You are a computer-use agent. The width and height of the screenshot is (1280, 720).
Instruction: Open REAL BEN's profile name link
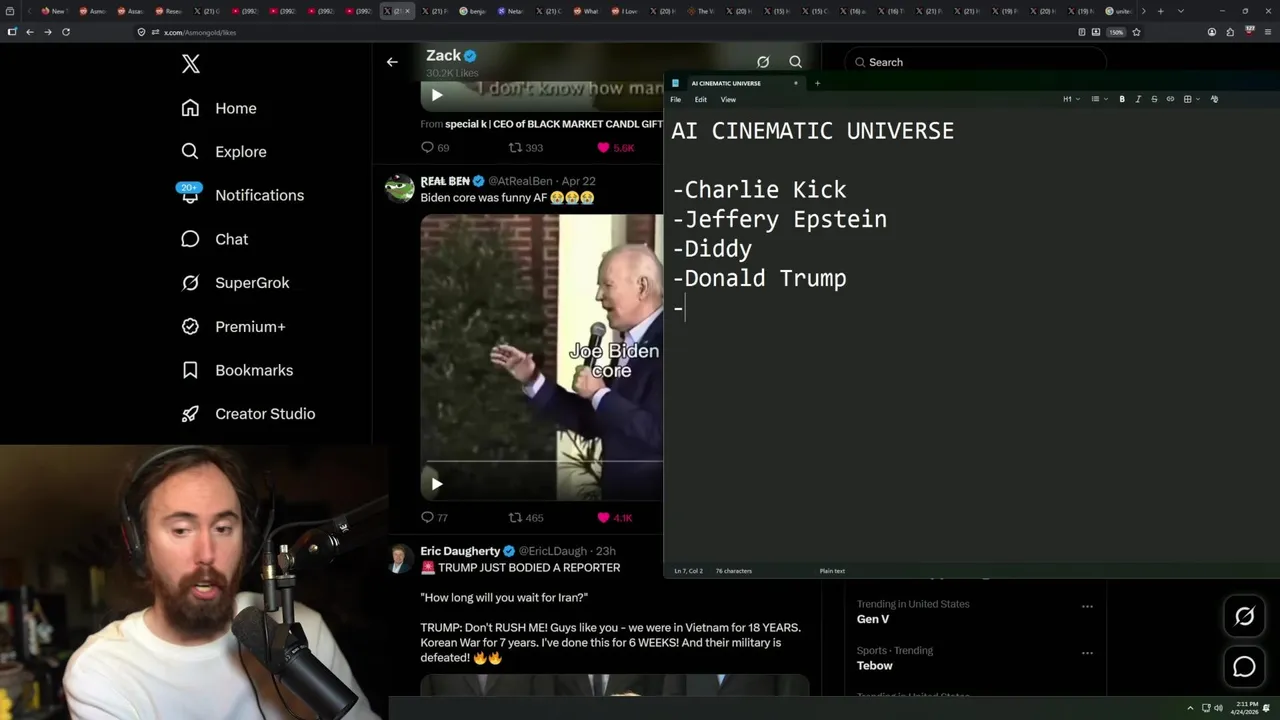pyautogui.click(x=445, y=181)
